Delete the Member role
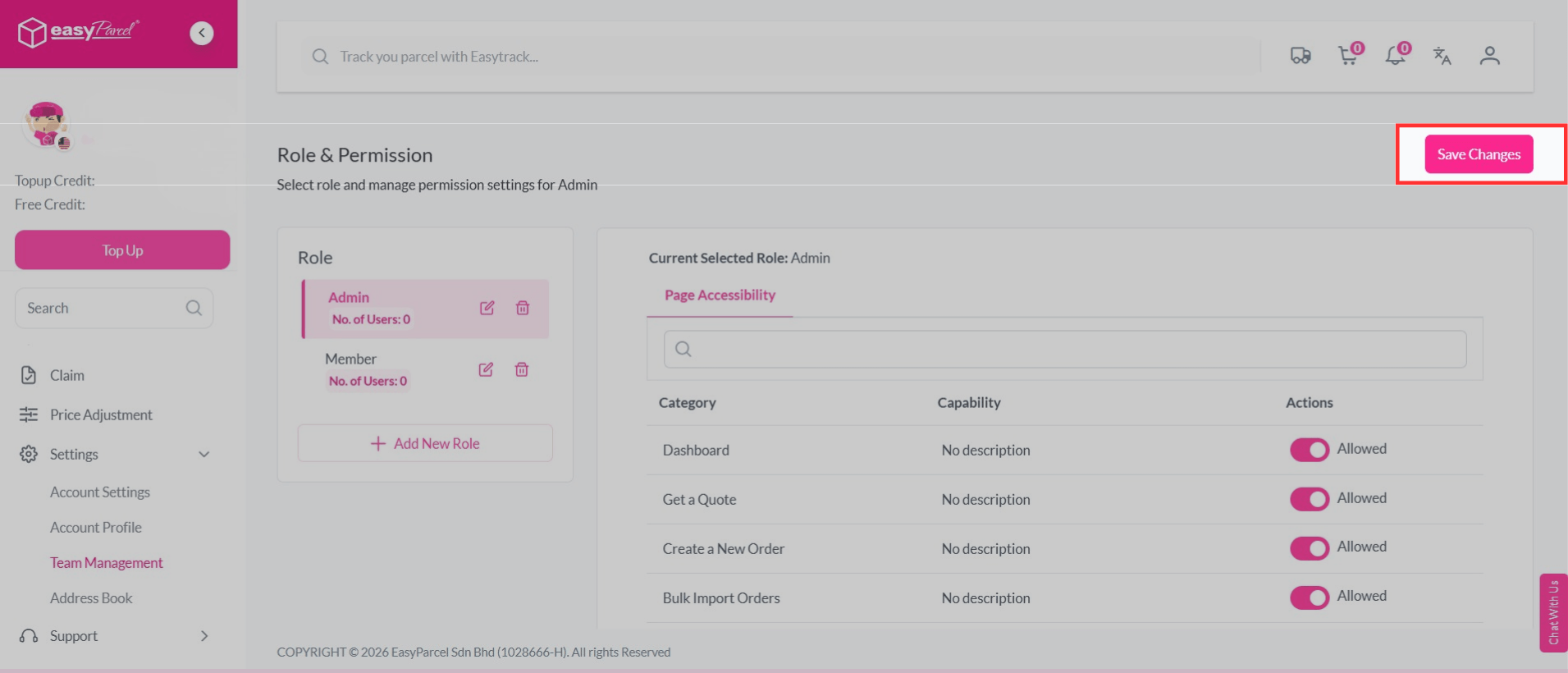The height and width of the screenshot is (673, 1568). [522, 369]
